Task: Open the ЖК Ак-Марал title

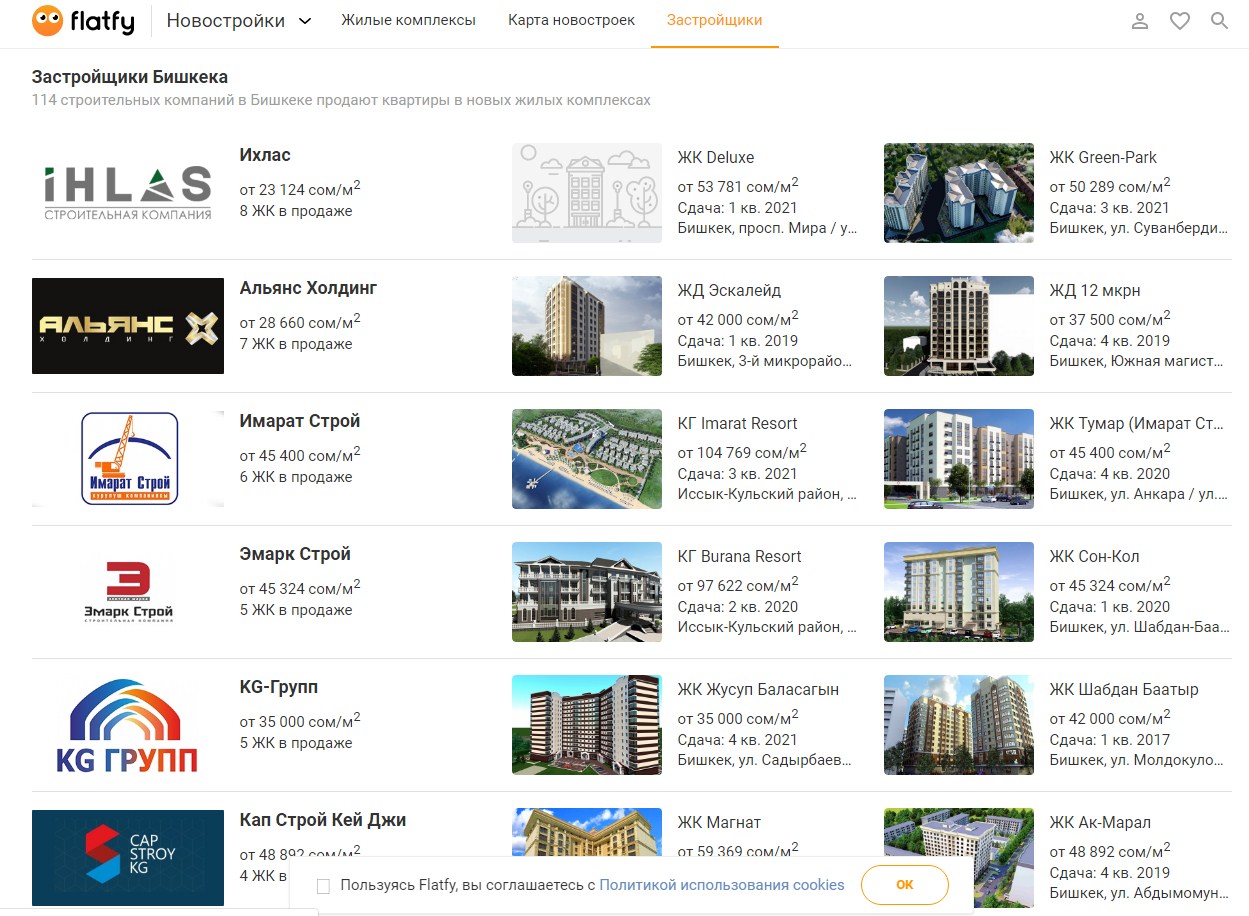Action: coord(1100,822)
